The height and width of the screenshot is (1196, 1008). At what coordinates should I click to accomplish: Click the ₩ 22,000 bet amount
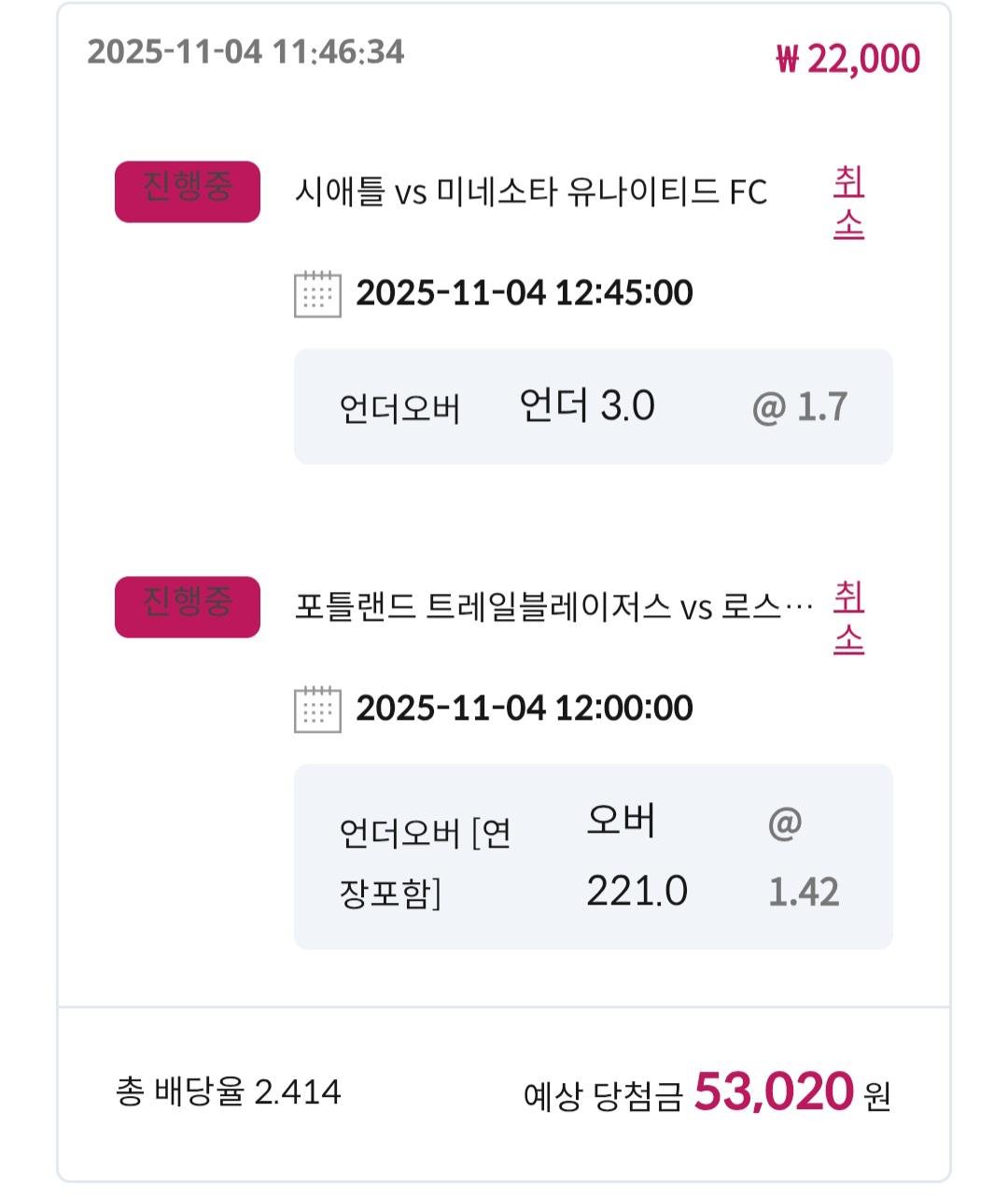(847, 59)
